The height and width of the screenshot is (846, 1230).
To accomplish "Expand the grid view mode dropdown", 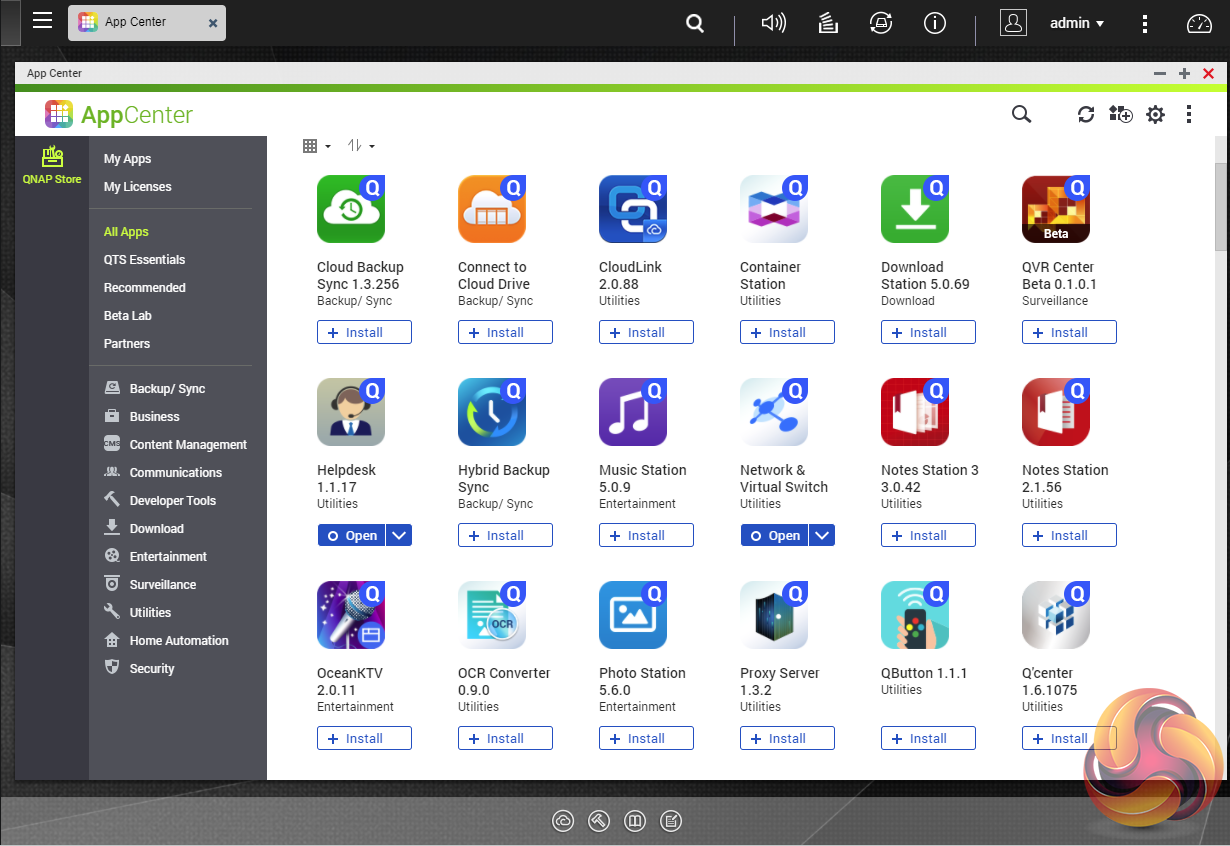I will (317, 146).
